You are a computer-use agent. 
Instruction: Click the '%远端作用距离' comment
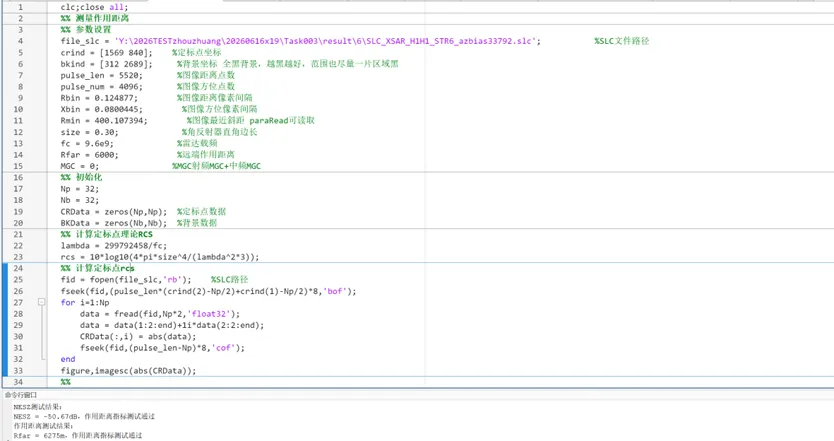pos(205,155)
